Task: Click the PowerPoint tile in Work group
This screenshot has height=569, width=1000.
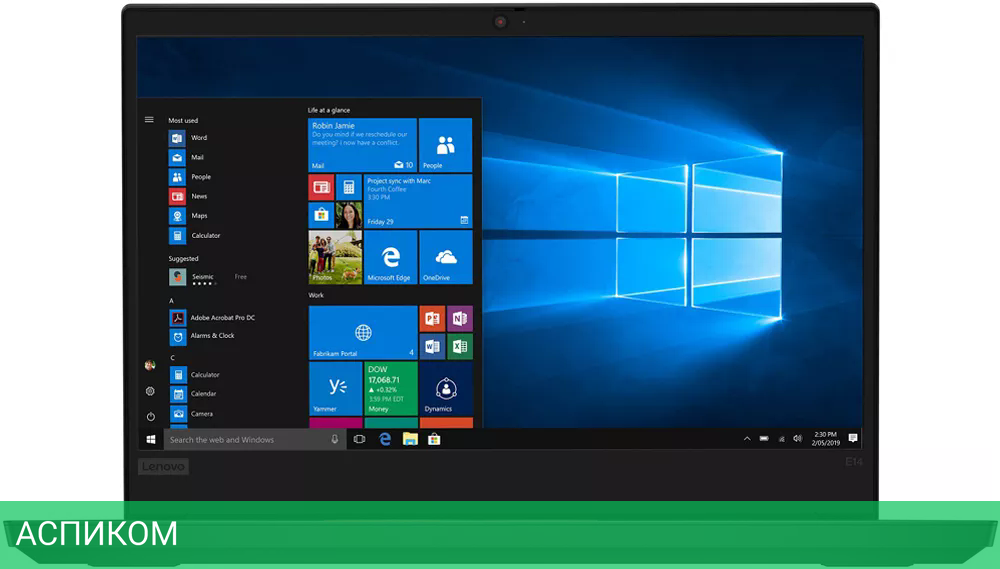Action: 432,319
